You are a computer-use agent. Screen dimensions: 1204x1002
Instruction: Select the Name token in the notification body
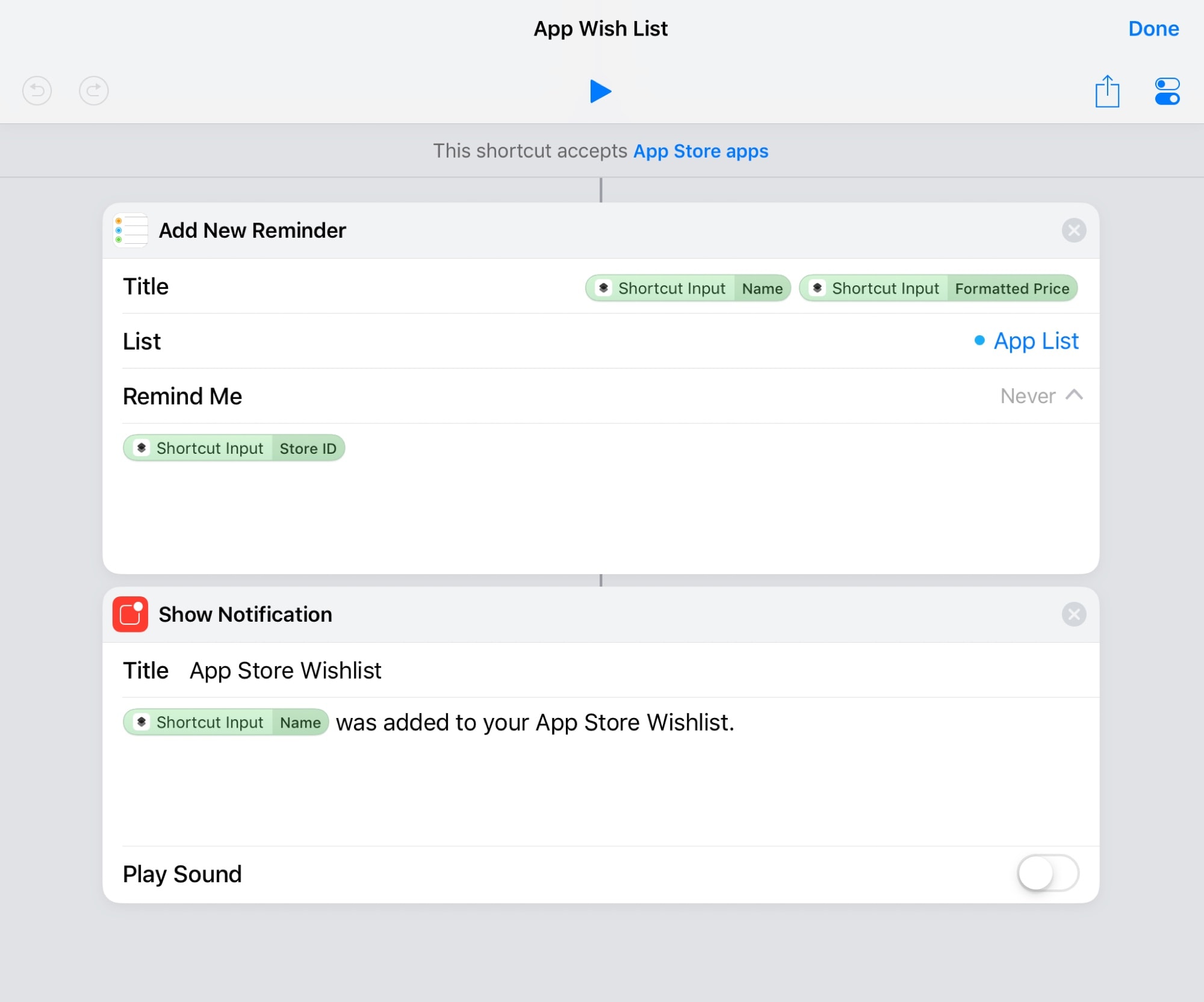pos(225,722)
